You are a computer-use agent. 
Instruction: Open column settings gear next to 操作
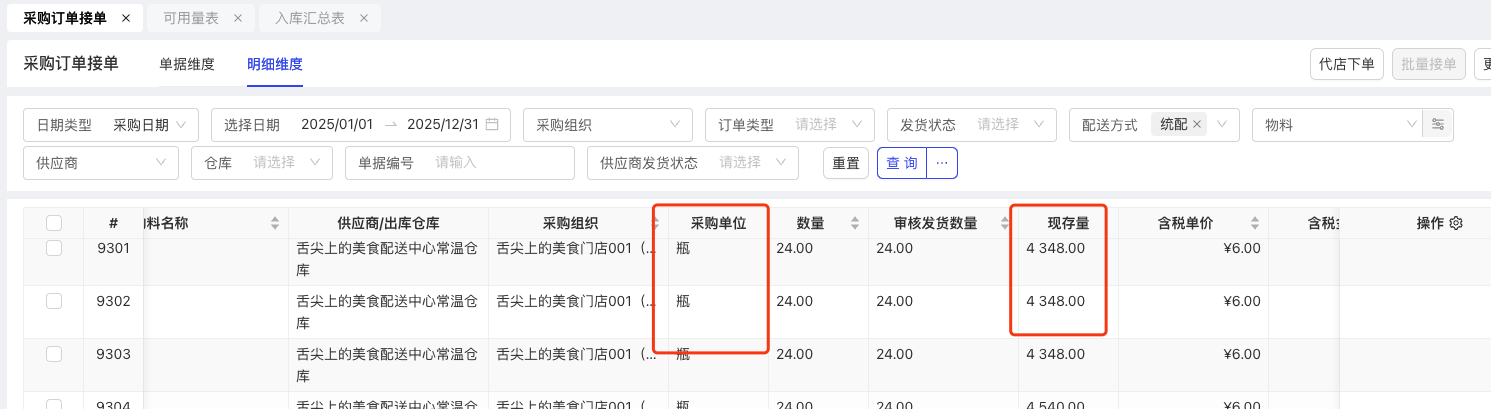point(1456,223)
